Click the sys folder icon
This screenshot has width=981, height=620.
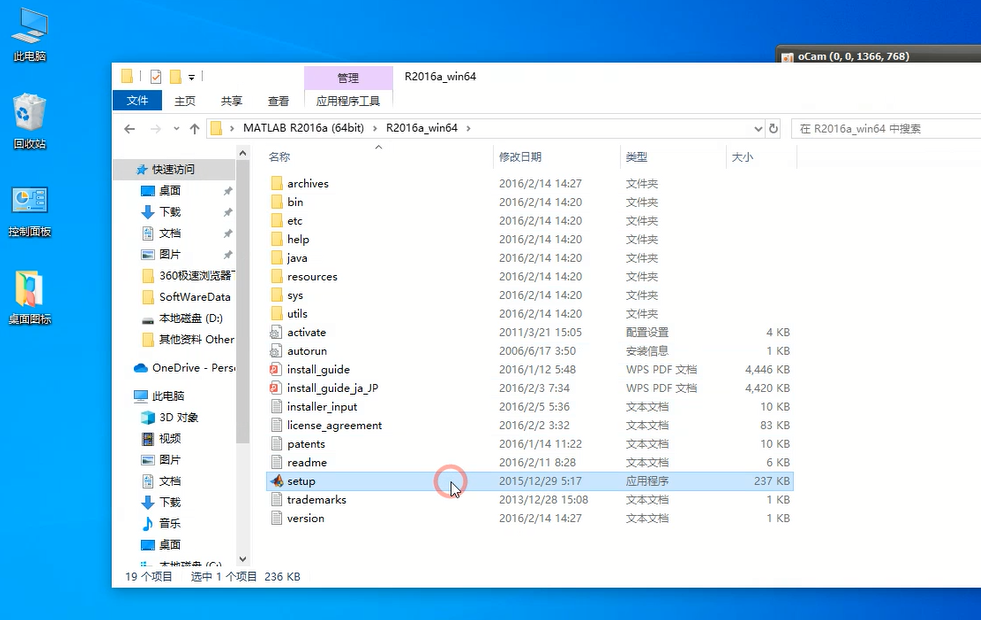click(x=277, y=295)
